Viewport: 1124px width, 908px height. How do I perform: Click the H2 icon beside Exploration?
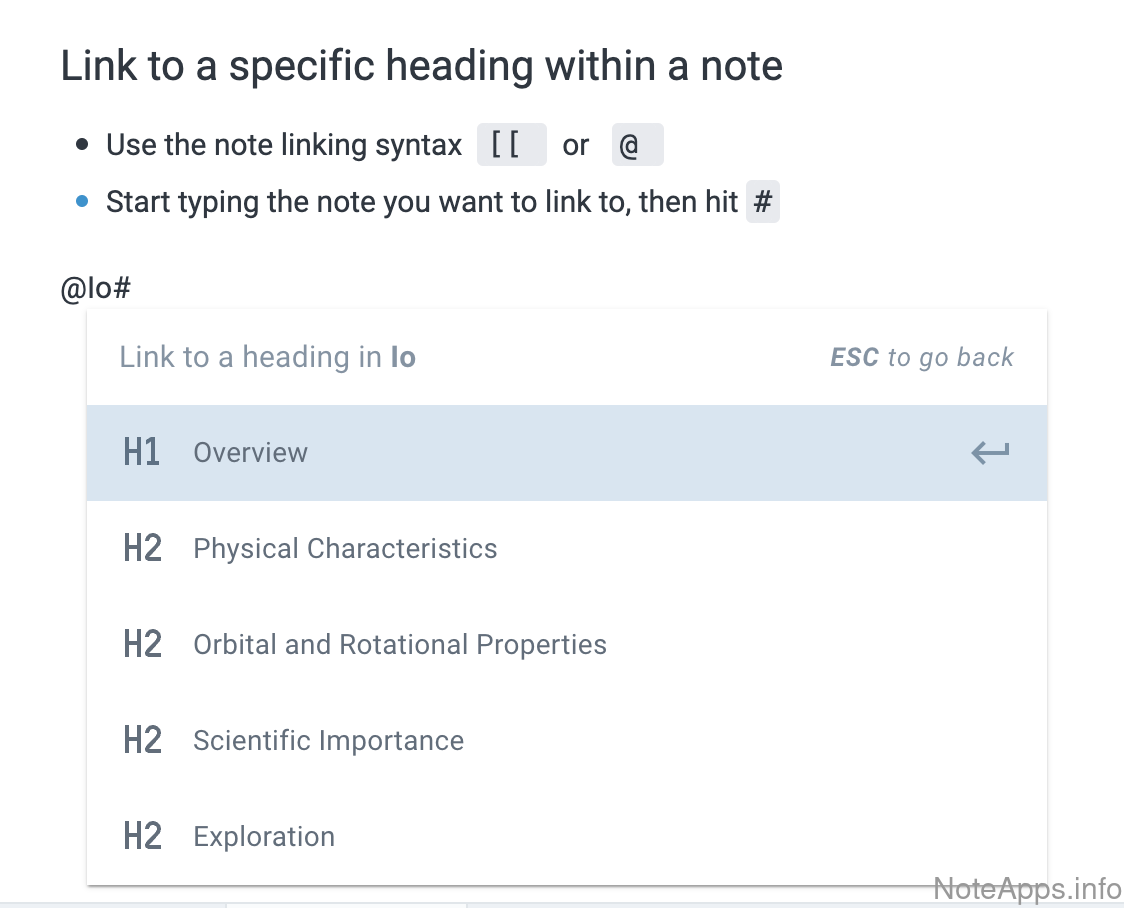pos(142,837)
